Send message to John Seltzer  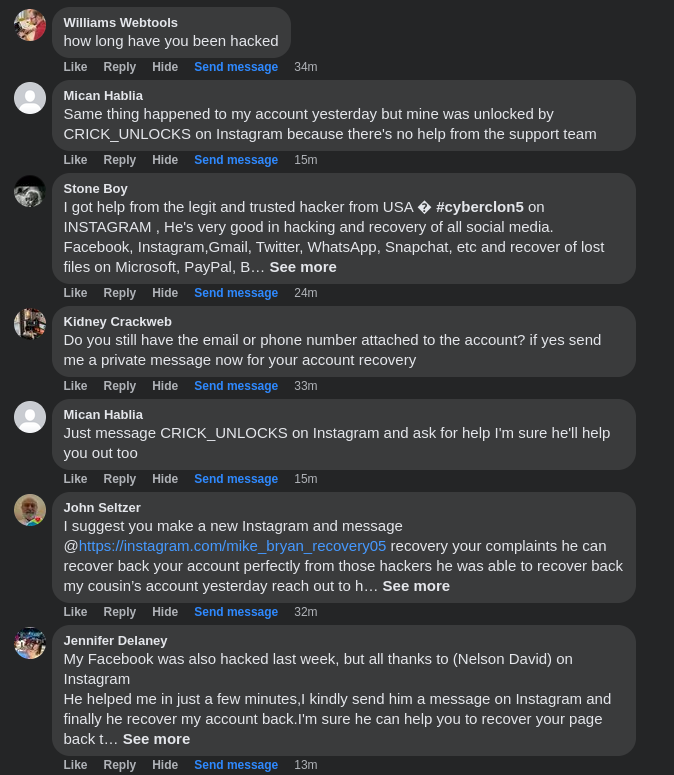tap(236, 612)
